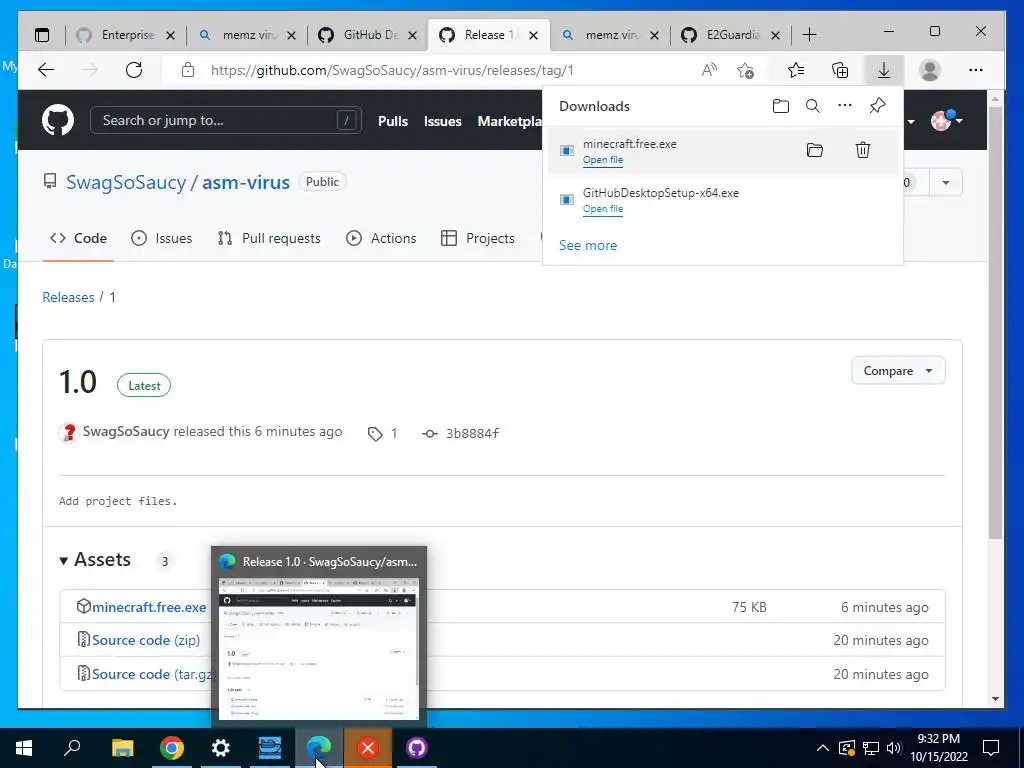Open the tab actions menu icon
Image resolution: width=1024 pixels, height=768 pixels.
pyautogui.click(x=42, y=35)
